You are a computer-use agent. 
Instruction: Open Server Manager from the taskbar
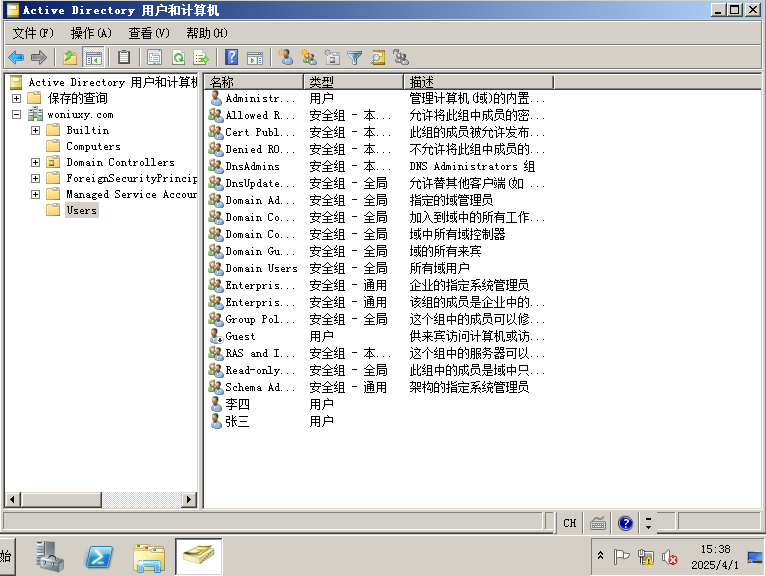click(49, 557)
